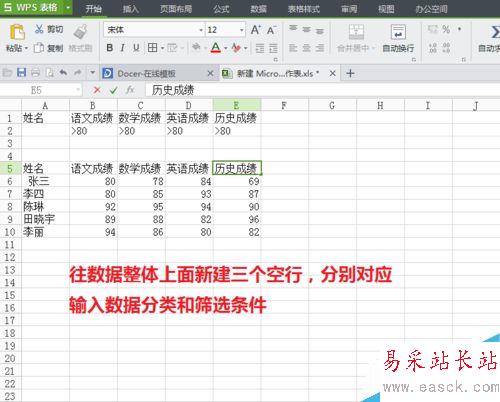
Task: Click the Redo arrow icon
Action: (78, 72)
